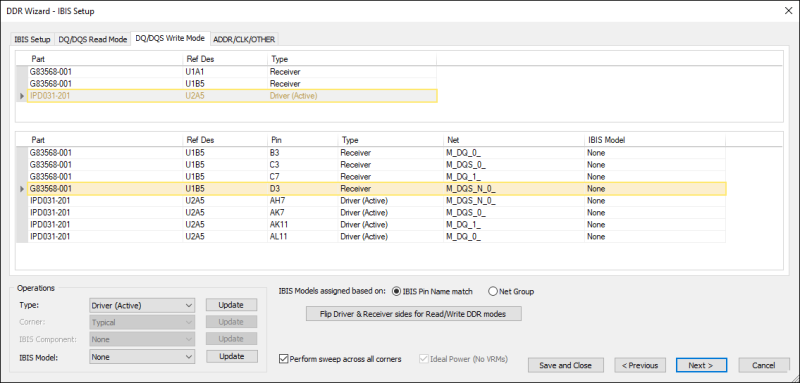Select the pin AH7 driver row

pos(377,200)
